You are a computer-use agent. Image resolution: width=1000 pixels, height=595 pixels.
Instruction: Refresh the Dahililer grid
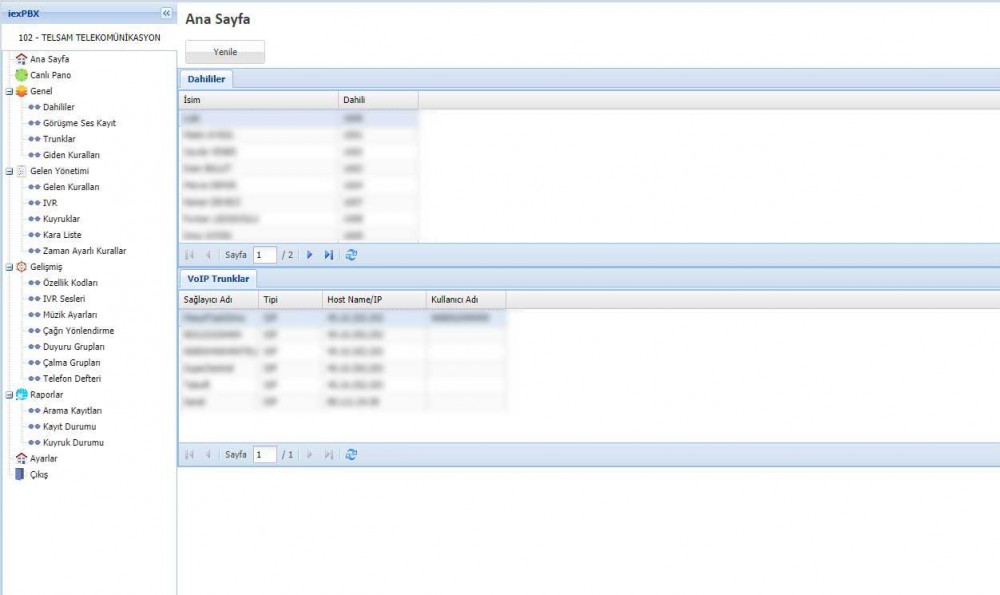(x=351, y=254)
